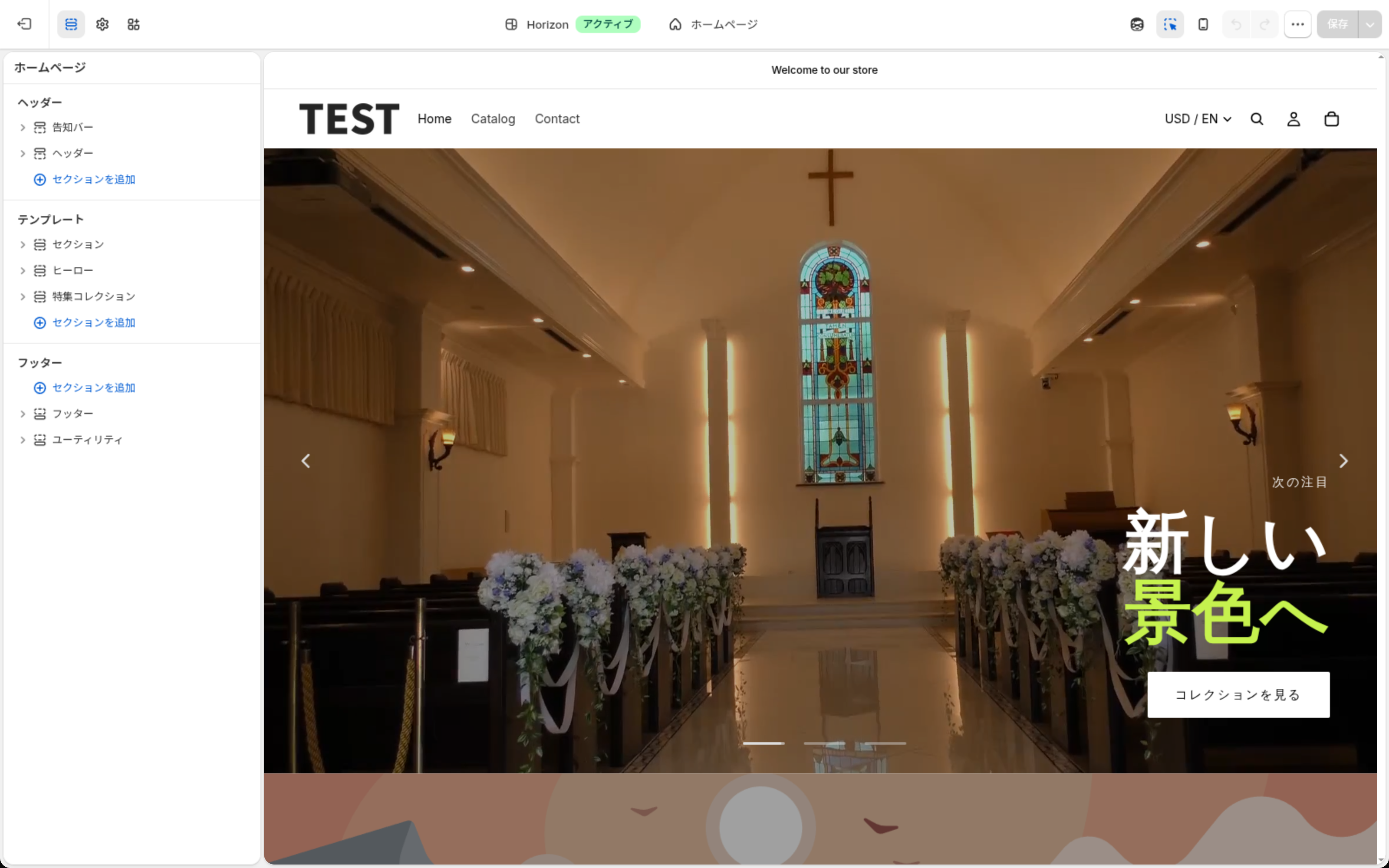Click the redo arrow
The image size is (1389, 868).
pyautogui.click(x=1264, y=24)
